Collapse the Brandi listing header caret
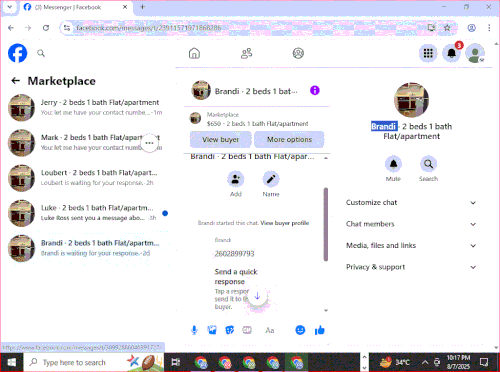The width and height of the screenshot is (500, 372). (x=326, y=158)
